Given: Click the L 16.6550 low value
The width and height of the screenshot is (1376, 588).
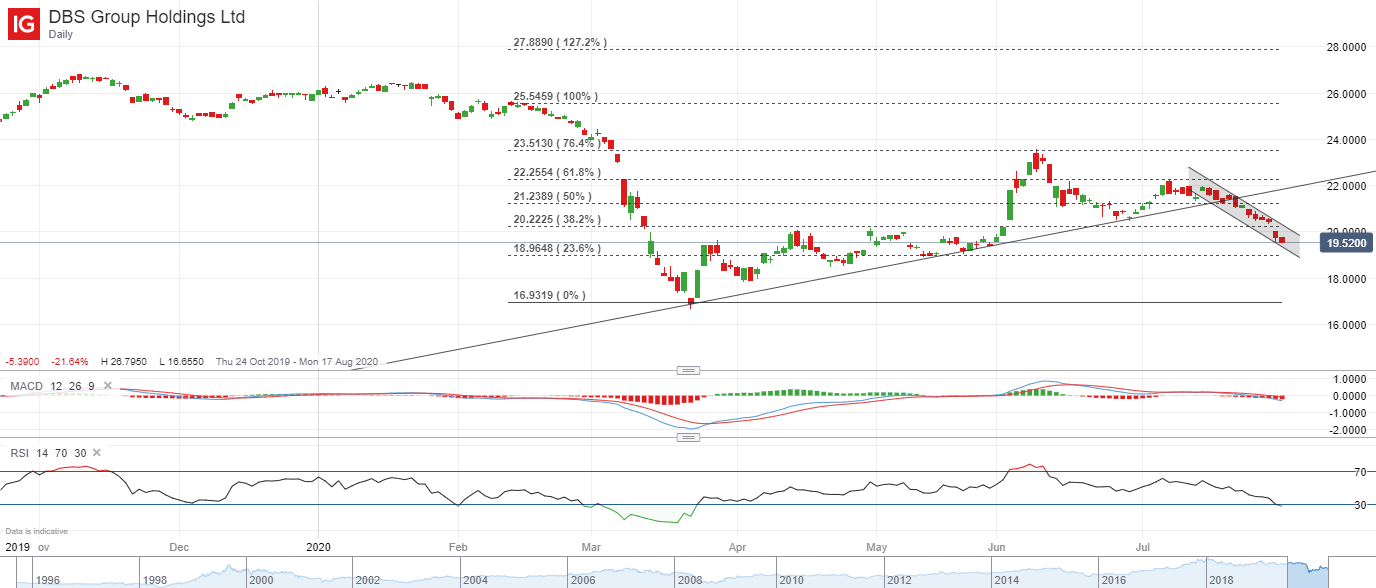Looking at the screenshot, I should point(183,362).
